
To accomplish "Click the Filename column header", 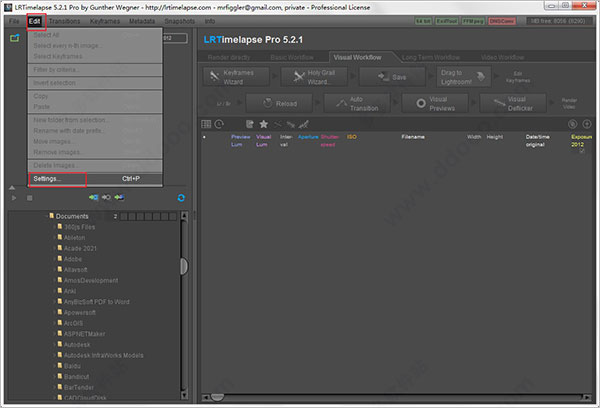I will point(413,137).
